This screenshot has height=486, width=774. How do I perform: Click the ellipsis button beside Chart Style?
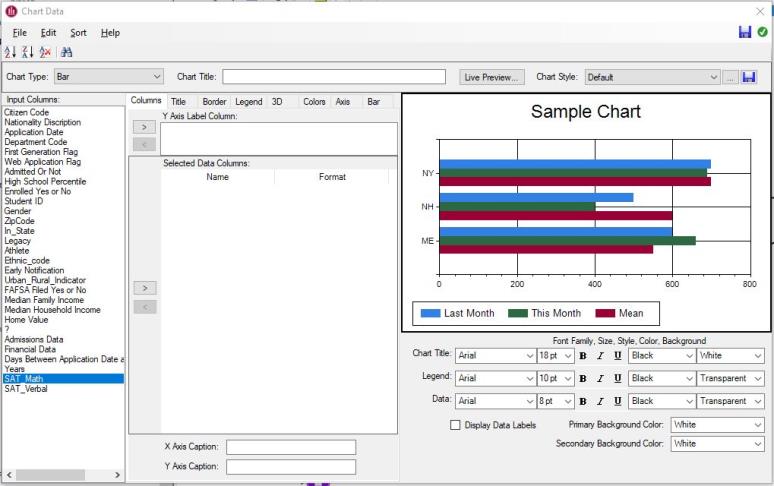pyautogui.click(x=731, y=77)
